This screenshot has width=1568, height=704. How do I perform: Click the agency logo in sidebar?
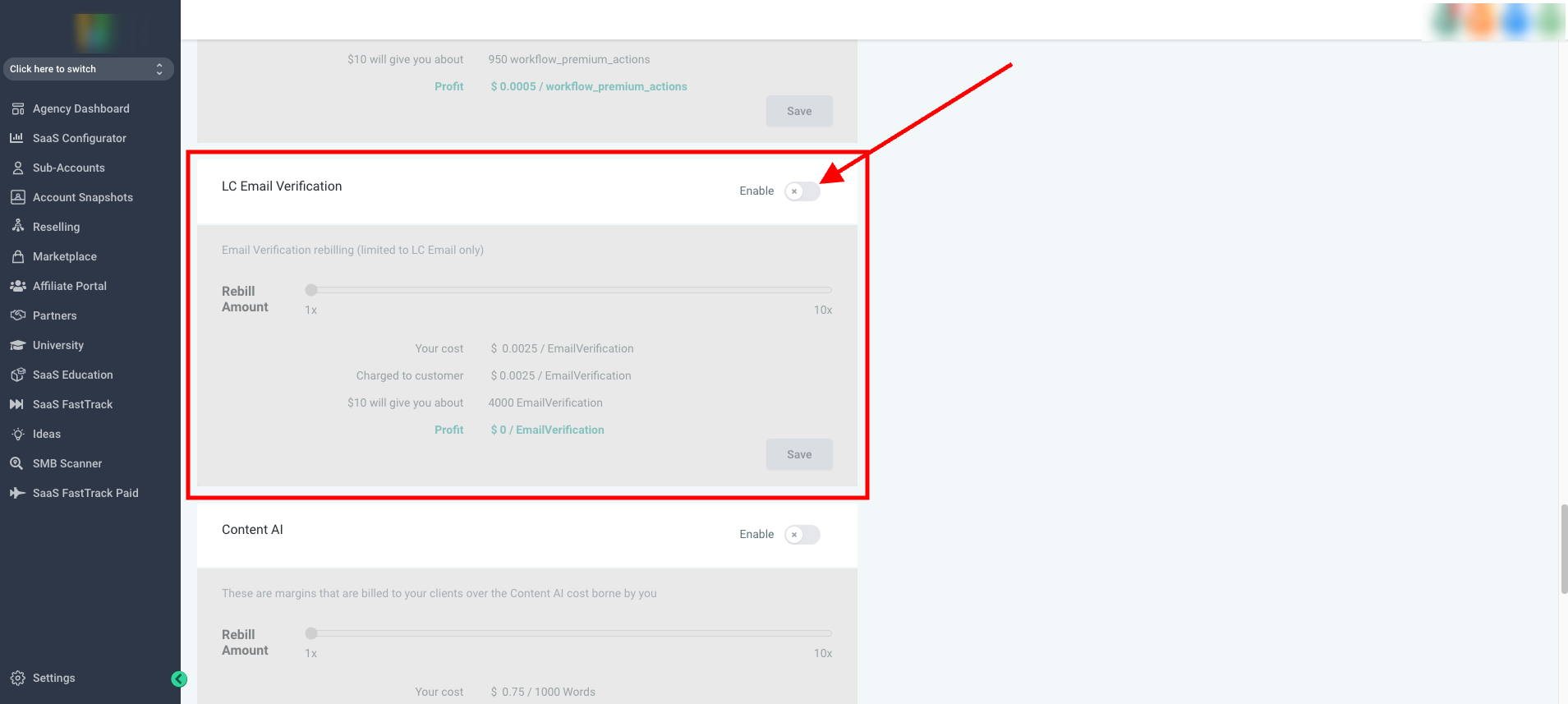[94, 33]
